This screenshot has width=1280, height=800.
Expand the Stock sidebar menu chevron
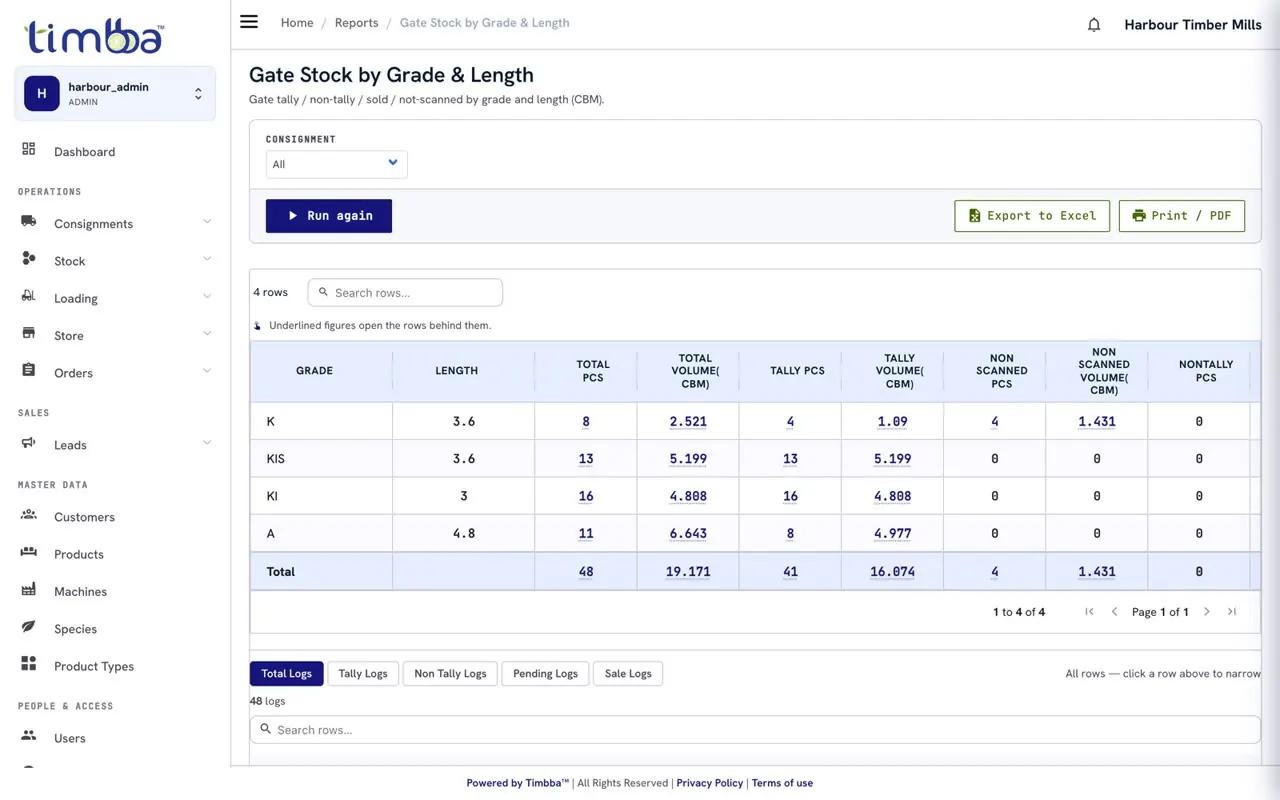pos(207,259)
